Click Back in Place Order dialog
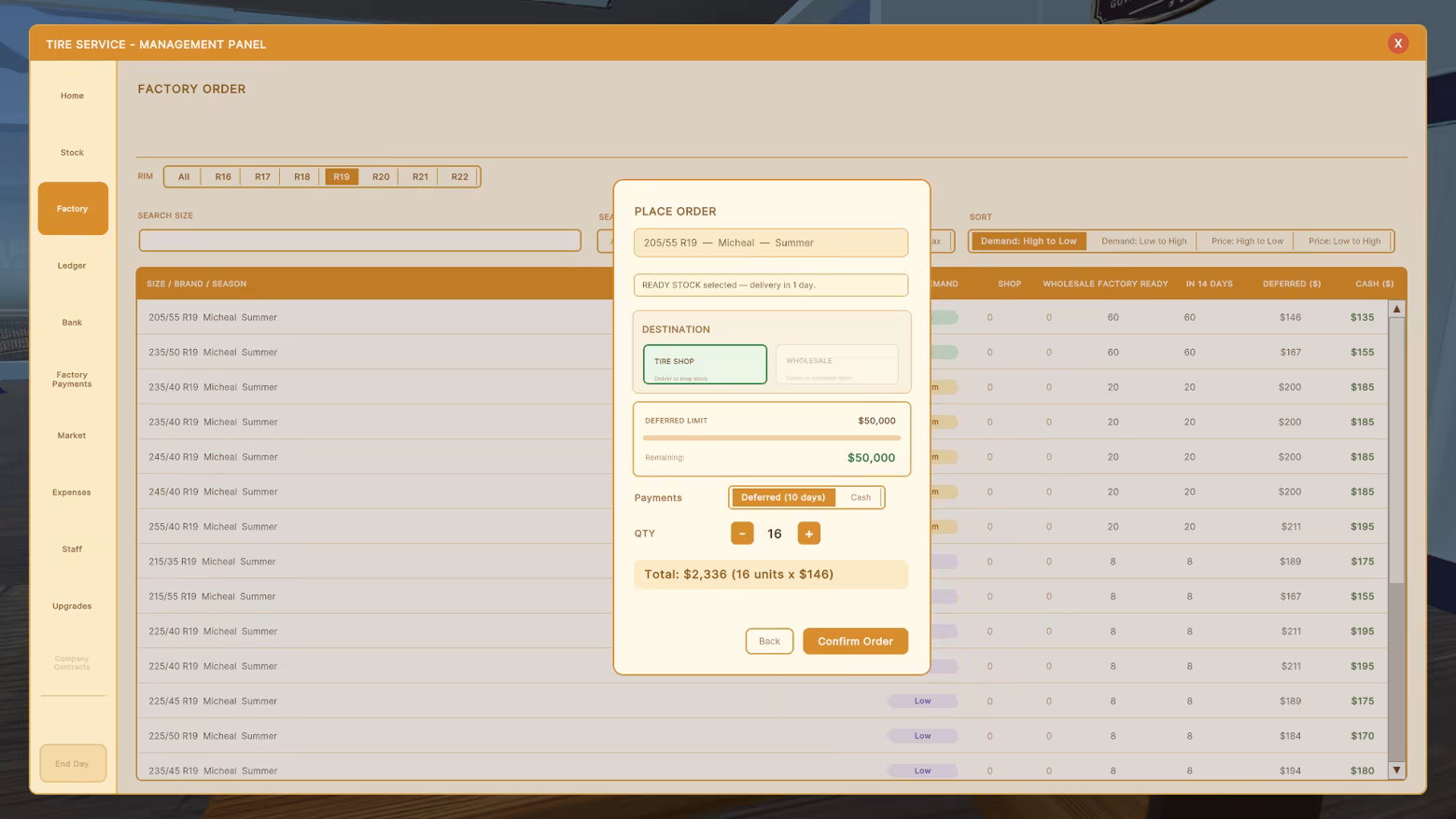Image resolution: width=1456 pixels, height=819 pixels. (769, 641)
